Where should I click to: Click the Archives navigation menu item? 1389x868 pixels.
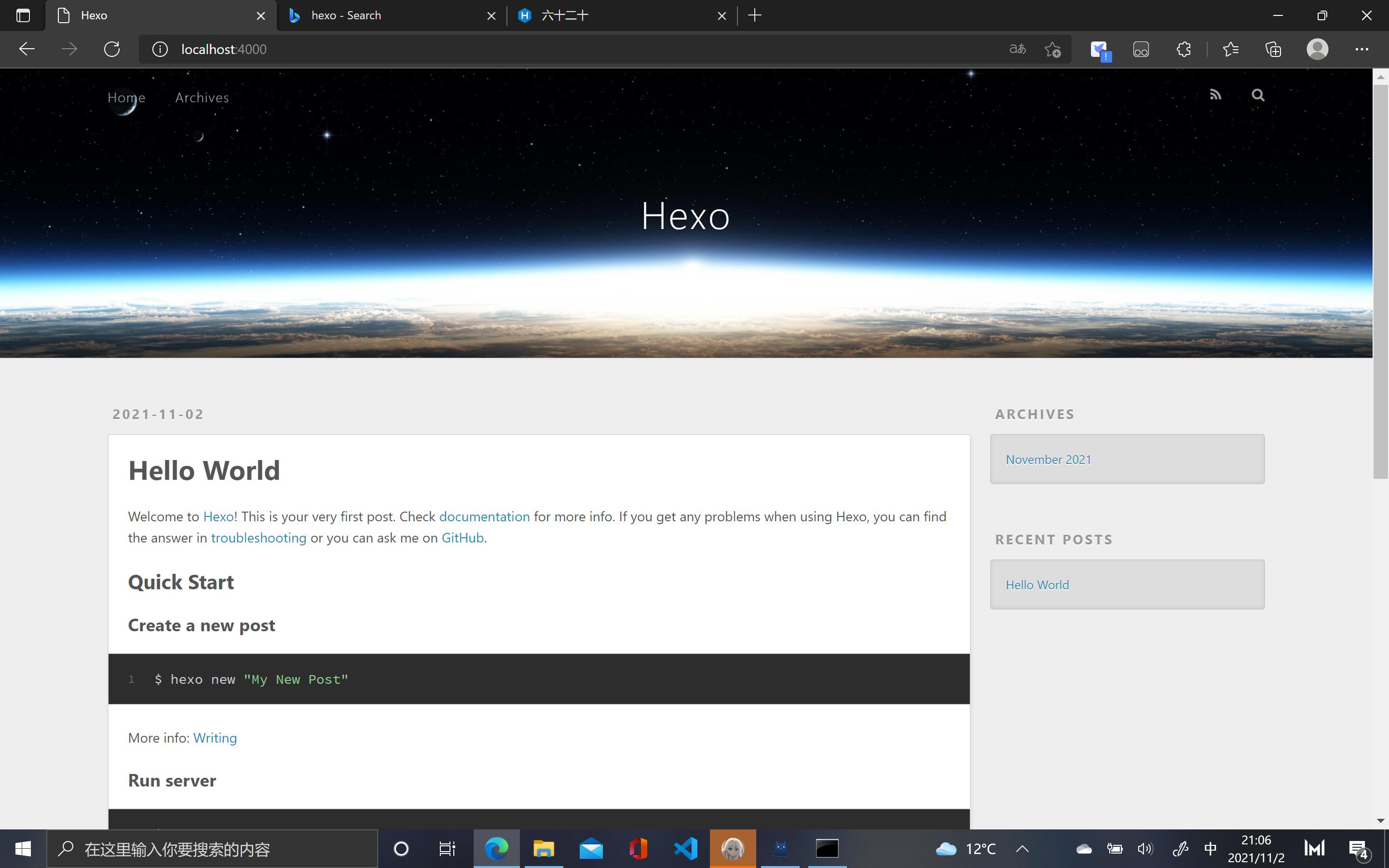202,97
